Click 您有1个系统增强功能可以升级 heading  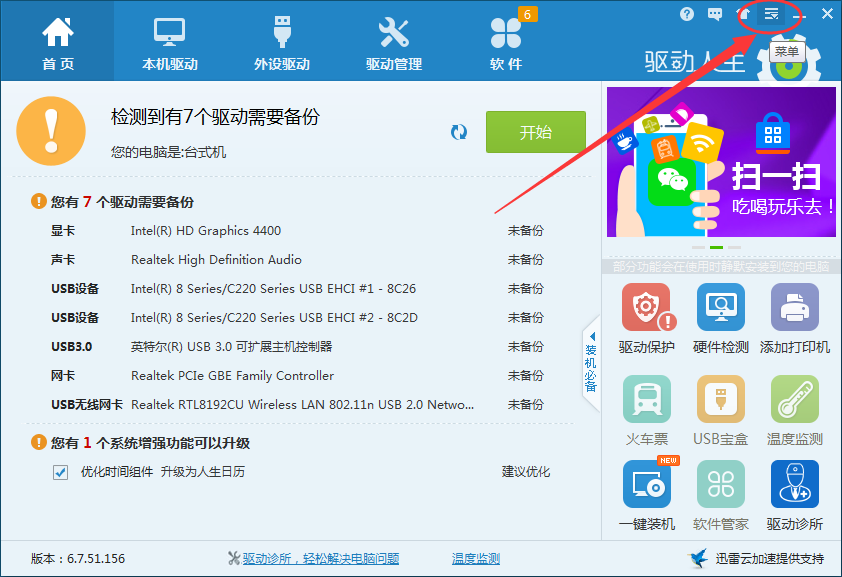point(150,443)
